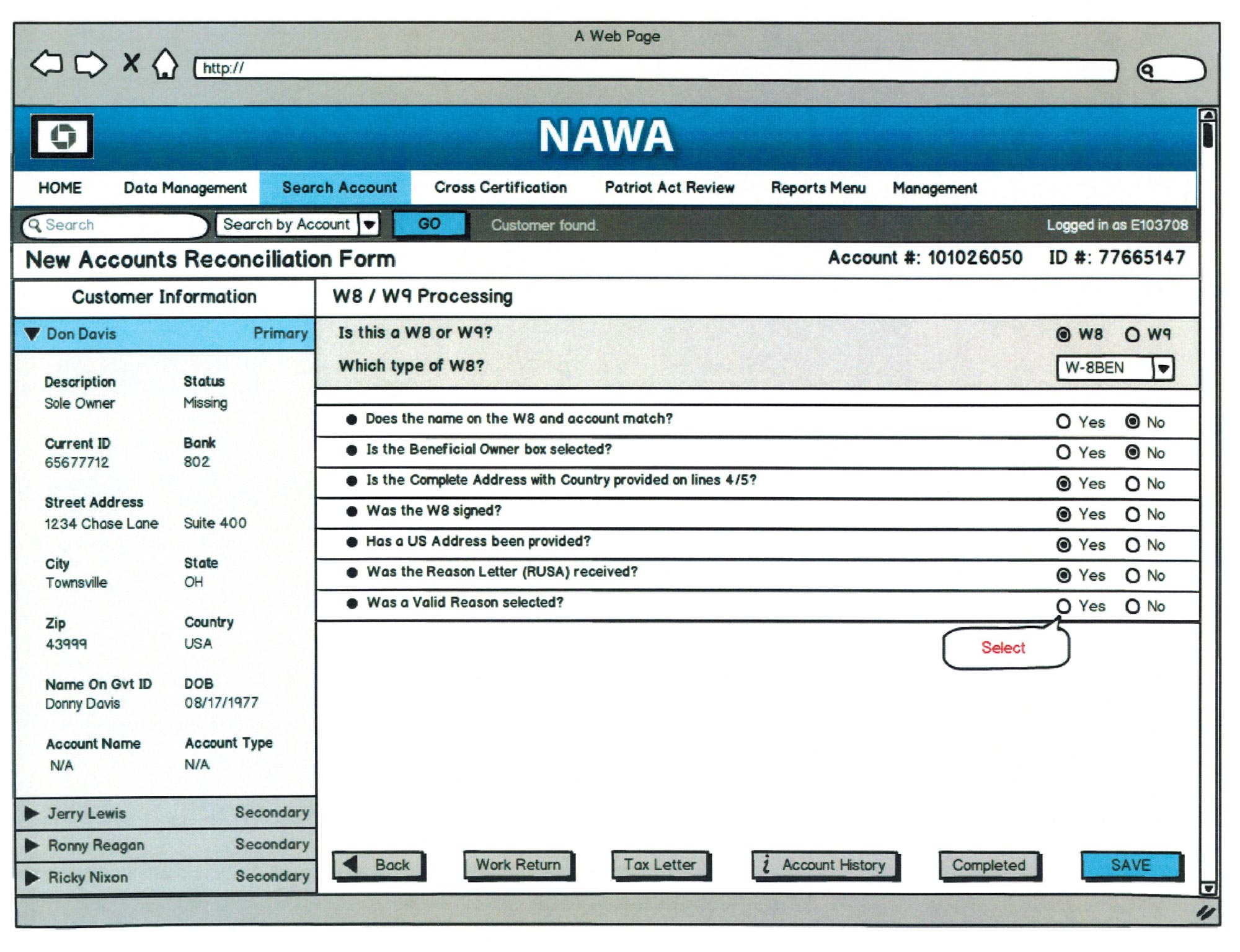Go to the Data Management tab
Image resolution: width=1240 pixels, height=952 pixels.
pos(185,188)
